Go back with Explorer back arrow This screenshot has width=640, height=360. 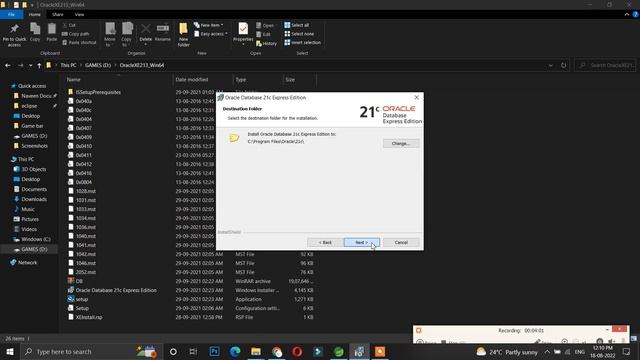8,65
